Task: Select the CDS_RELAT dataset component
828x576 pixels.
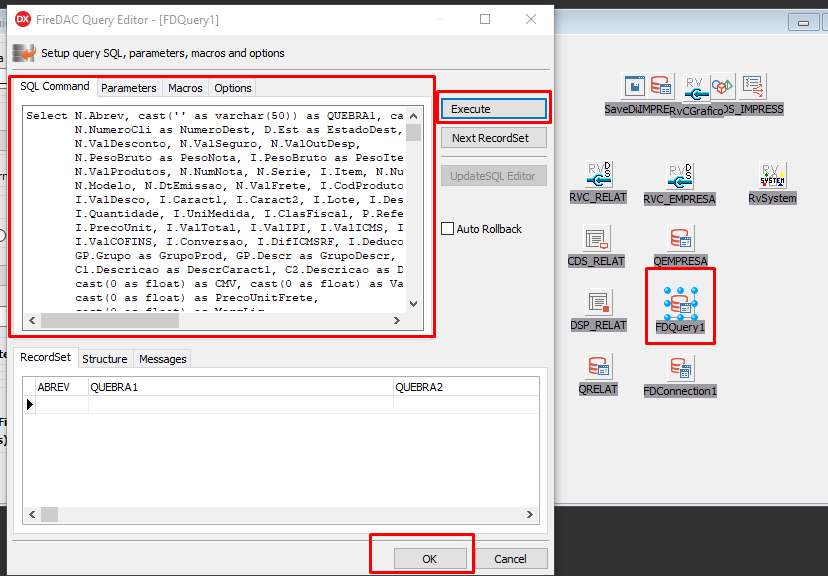Action: pyautogui.click(x=598, y=240)
